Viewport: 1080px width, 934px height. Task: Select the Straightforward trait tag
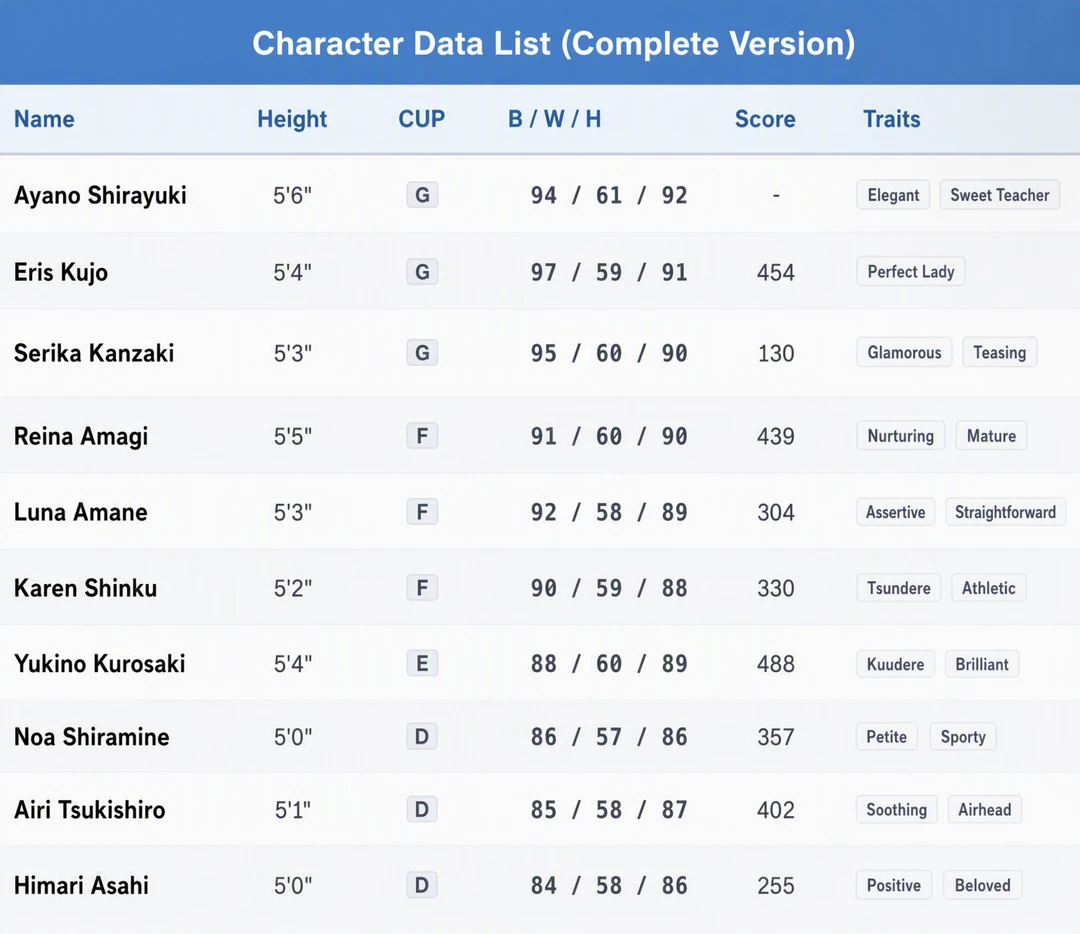point(1005,512)
